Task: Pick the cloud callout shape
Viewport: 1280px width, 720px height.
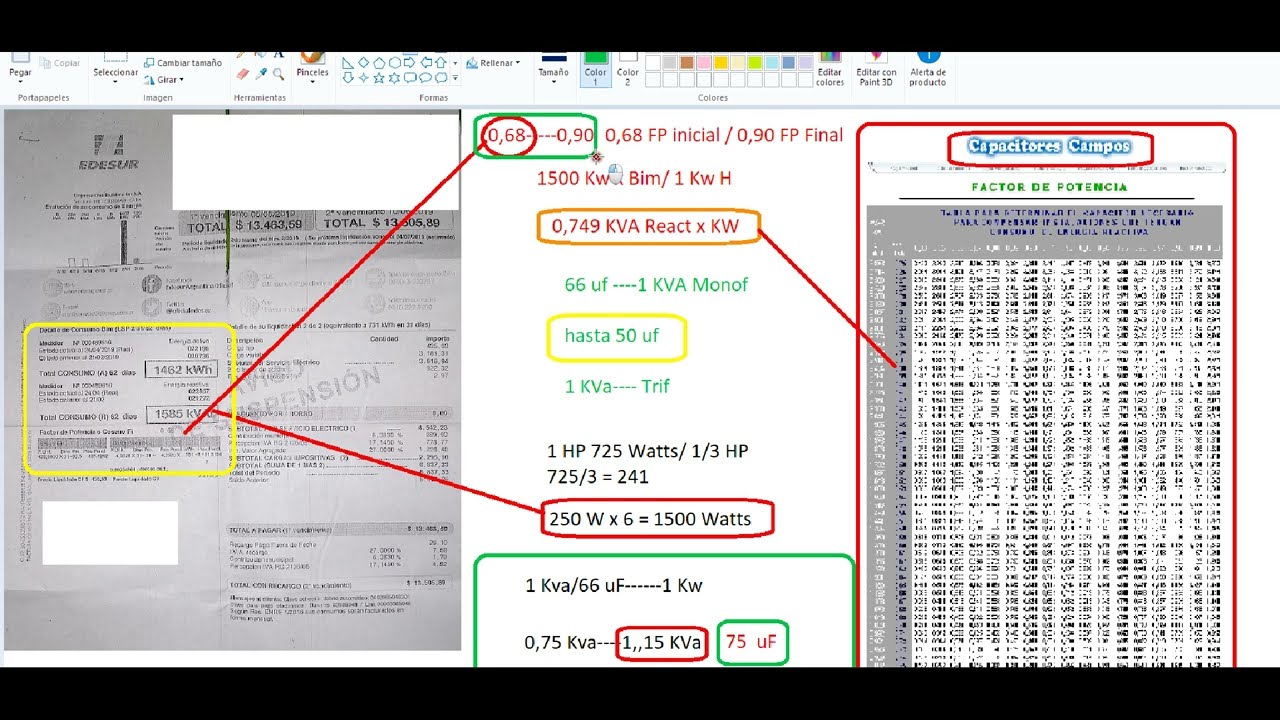Action: 441,78
